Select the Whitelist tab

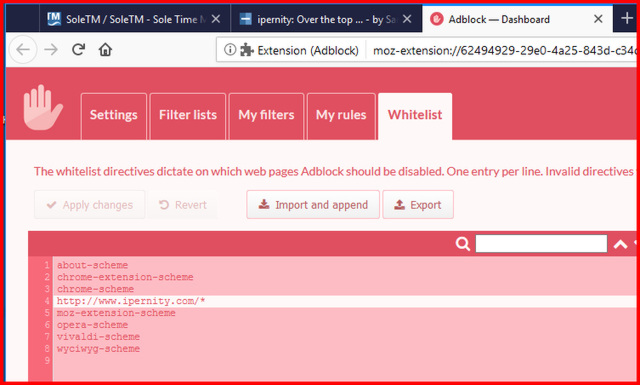[x=415, y=116]
